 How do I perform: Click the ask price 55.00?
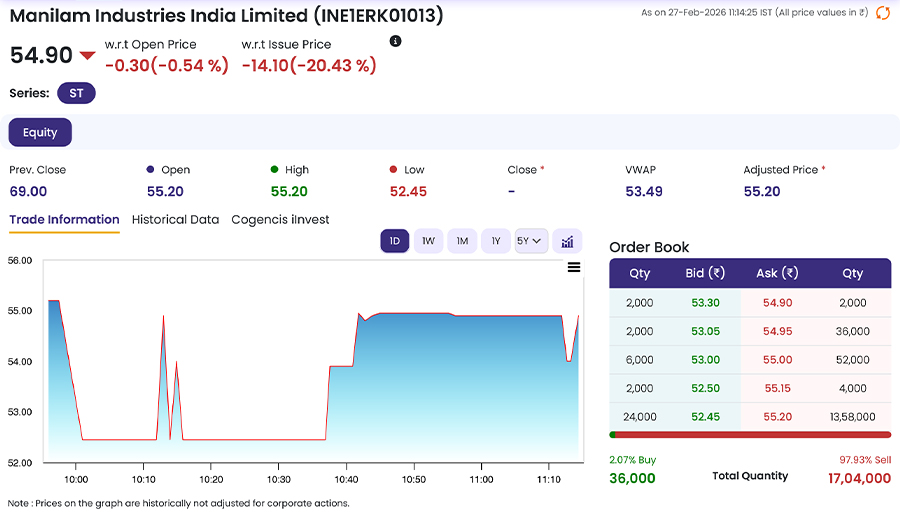pos(778,360)
